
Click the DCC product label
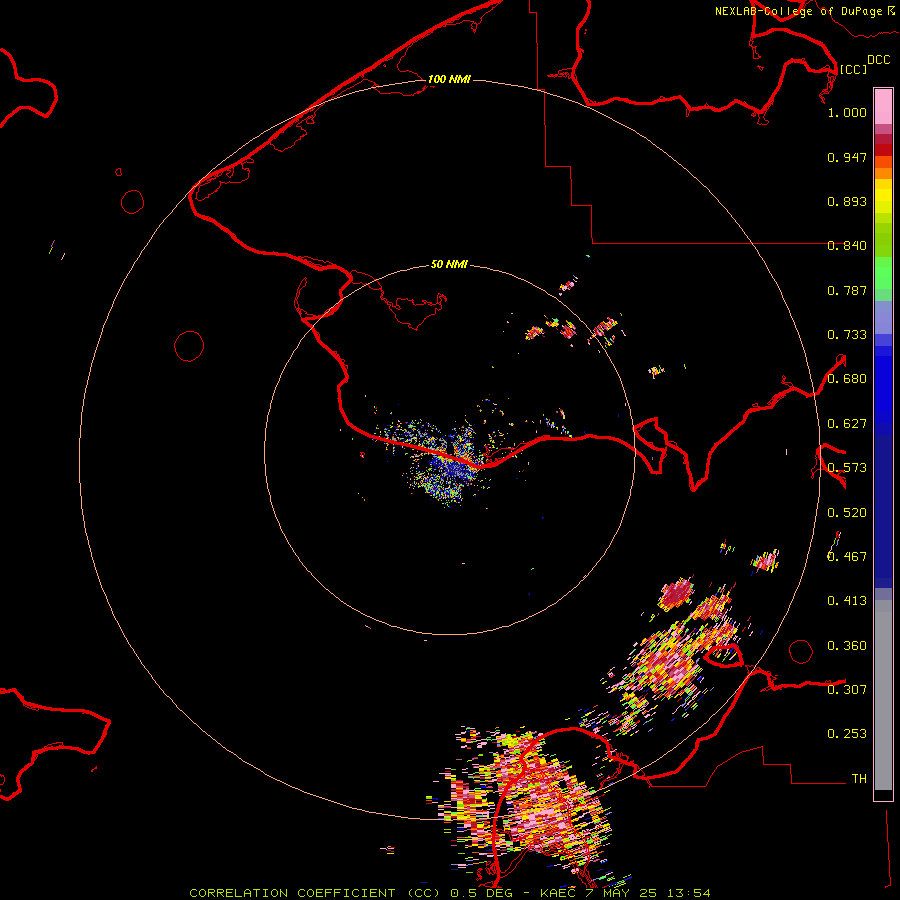[878, 60]
